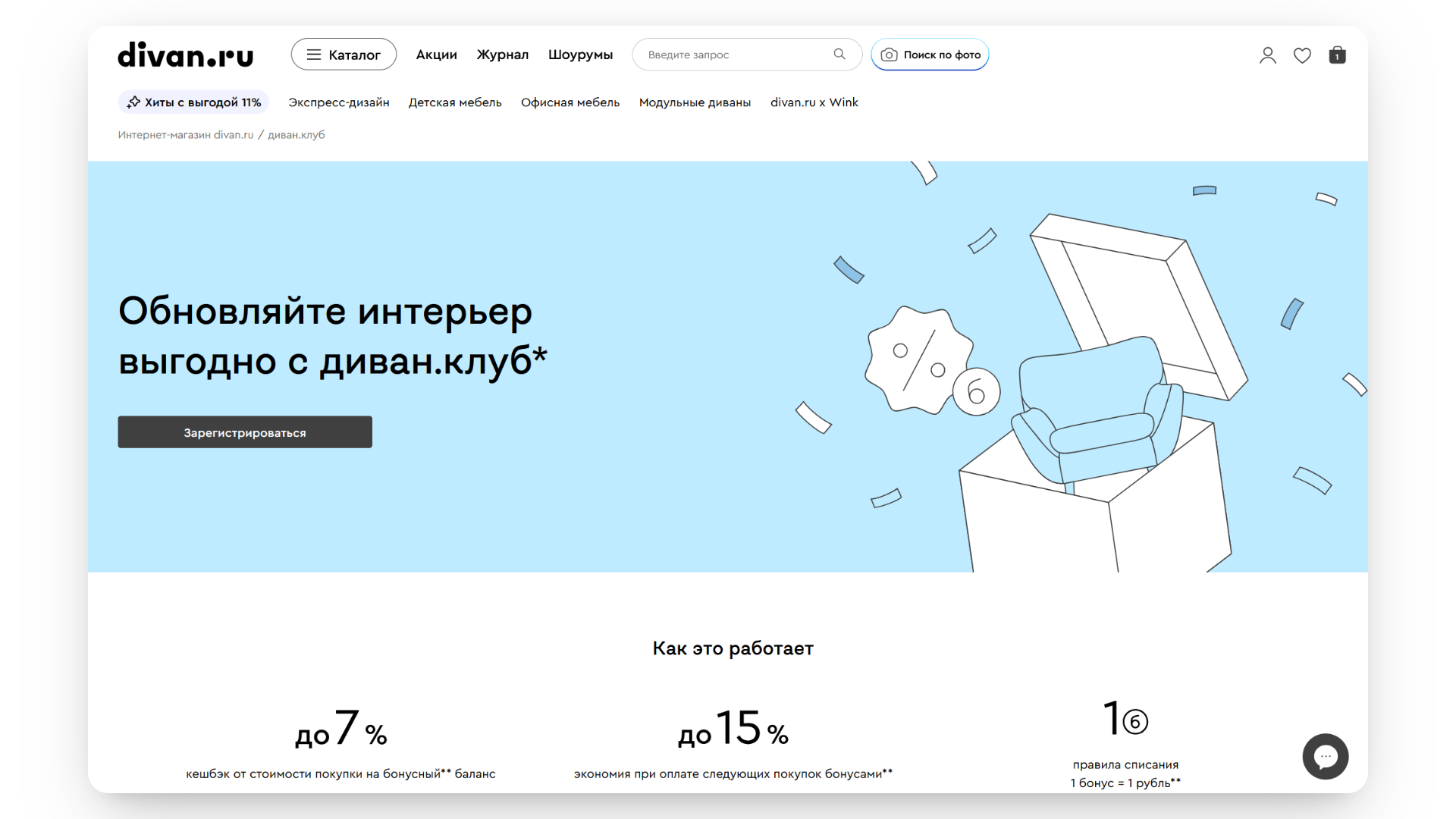Image resolution: width=1456 pixels, height=819 pixels.
Task: Go to Детская мебель section
Action: [455, 102]
